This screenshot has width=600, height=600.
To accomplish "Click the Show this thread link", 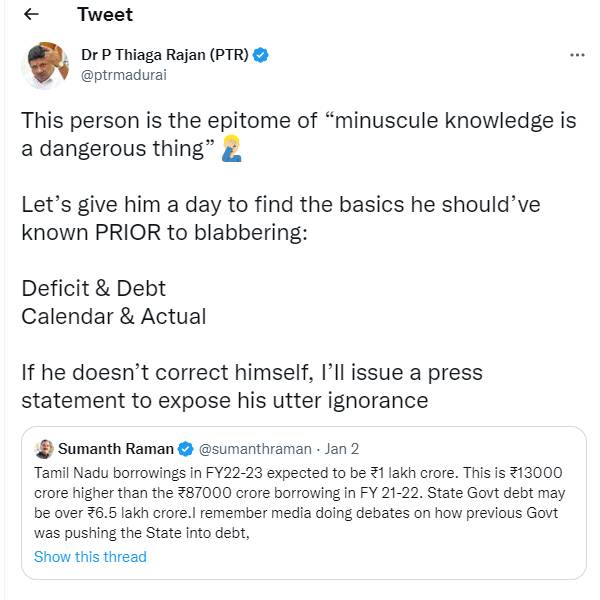I will tap(90, 556).
